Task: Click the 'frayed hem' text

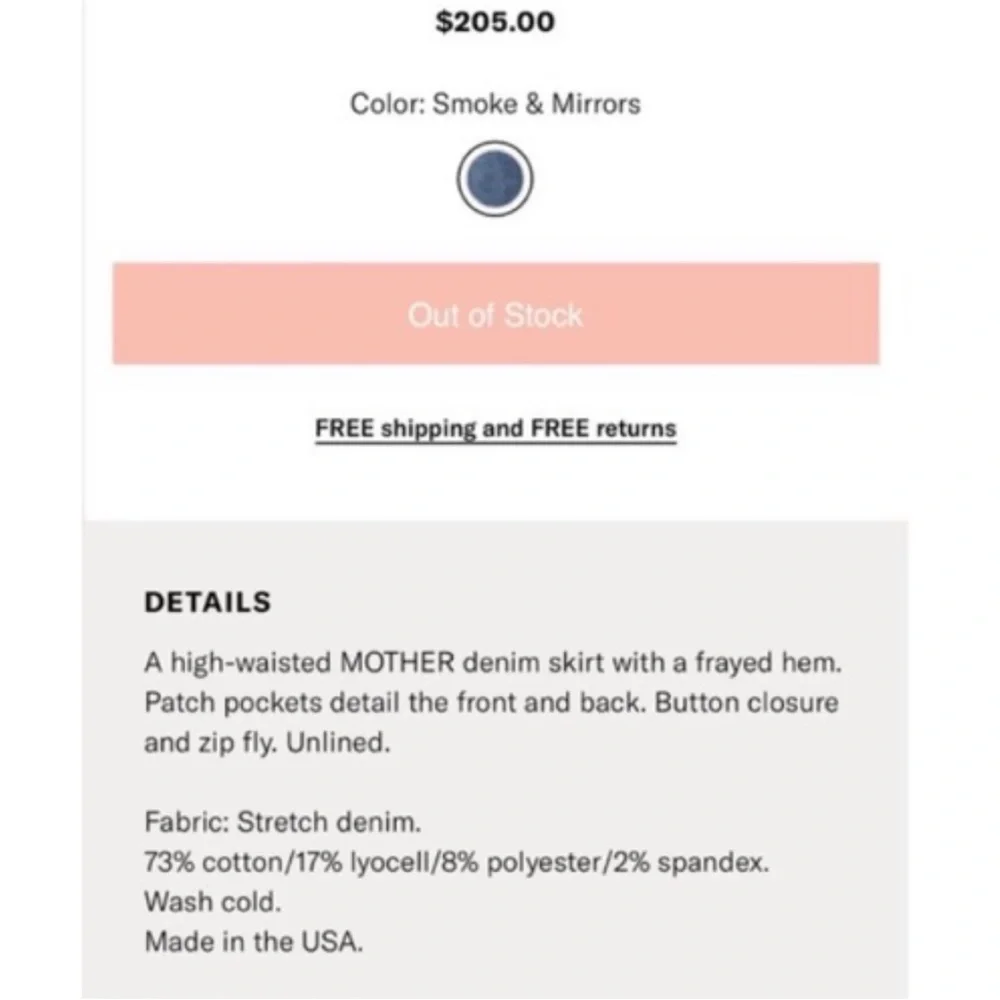Action: [x=768, y=663]
